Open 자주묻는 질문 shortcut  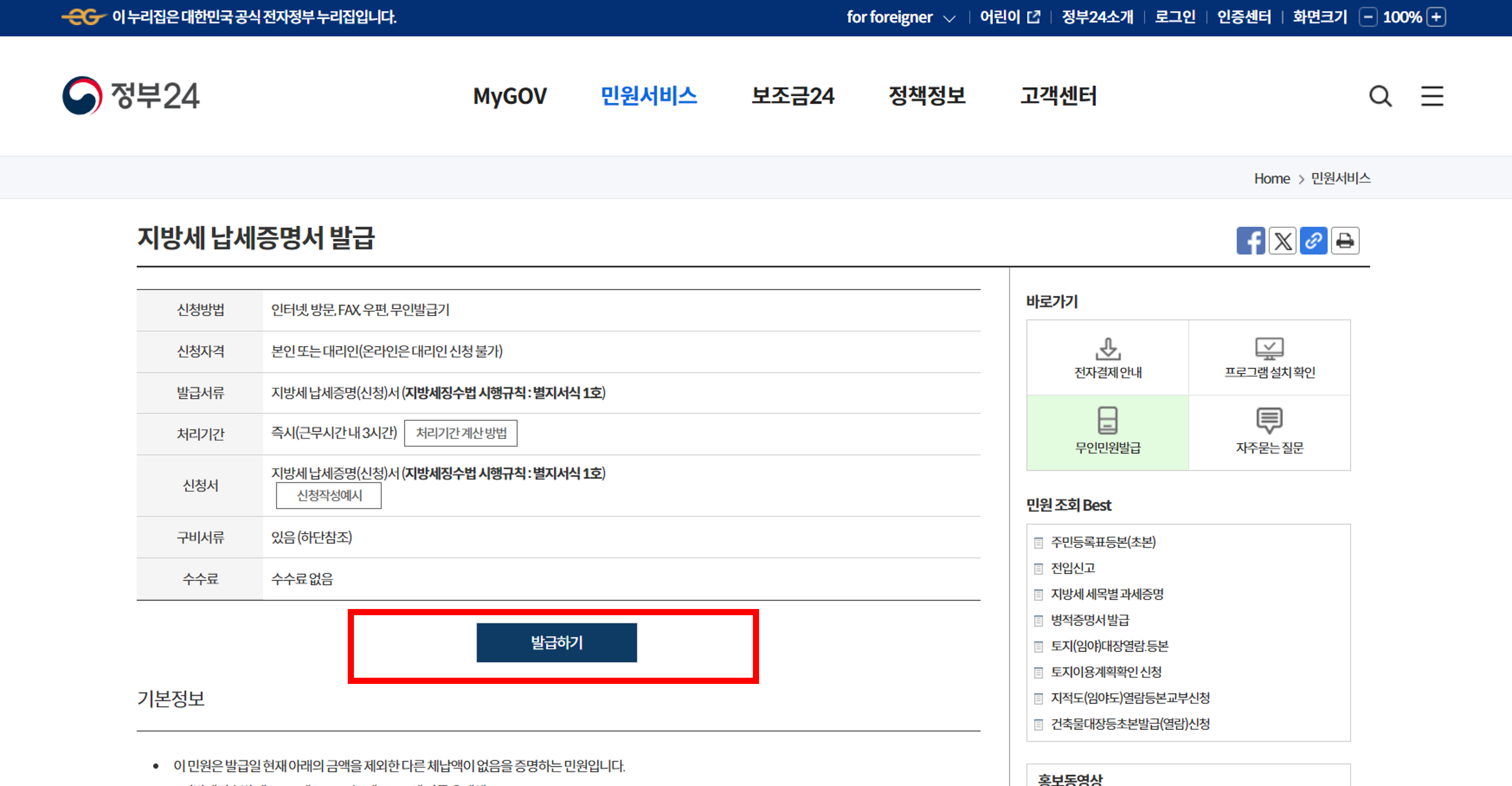pyautogui.click(x=1269, y=432)
